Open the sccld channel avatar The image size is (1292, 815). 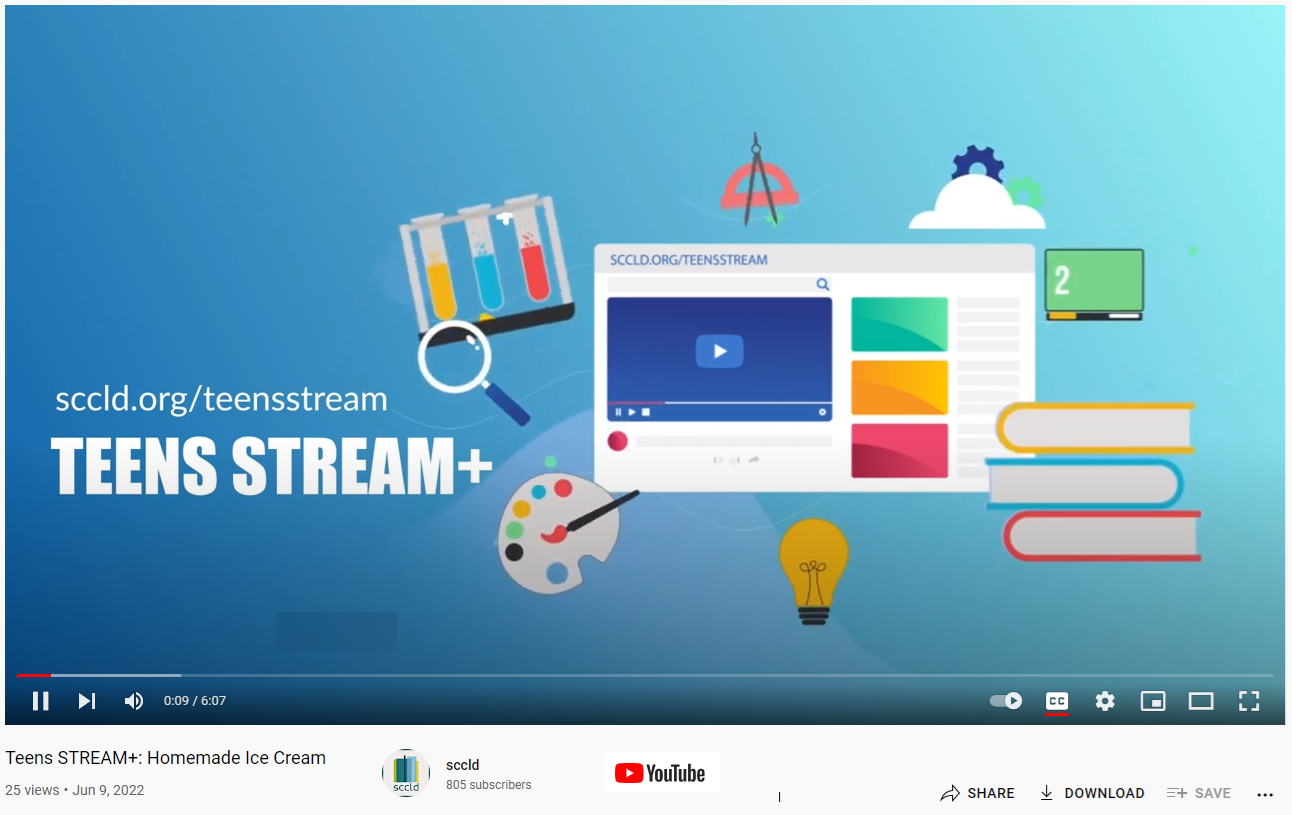coord(405,773)
